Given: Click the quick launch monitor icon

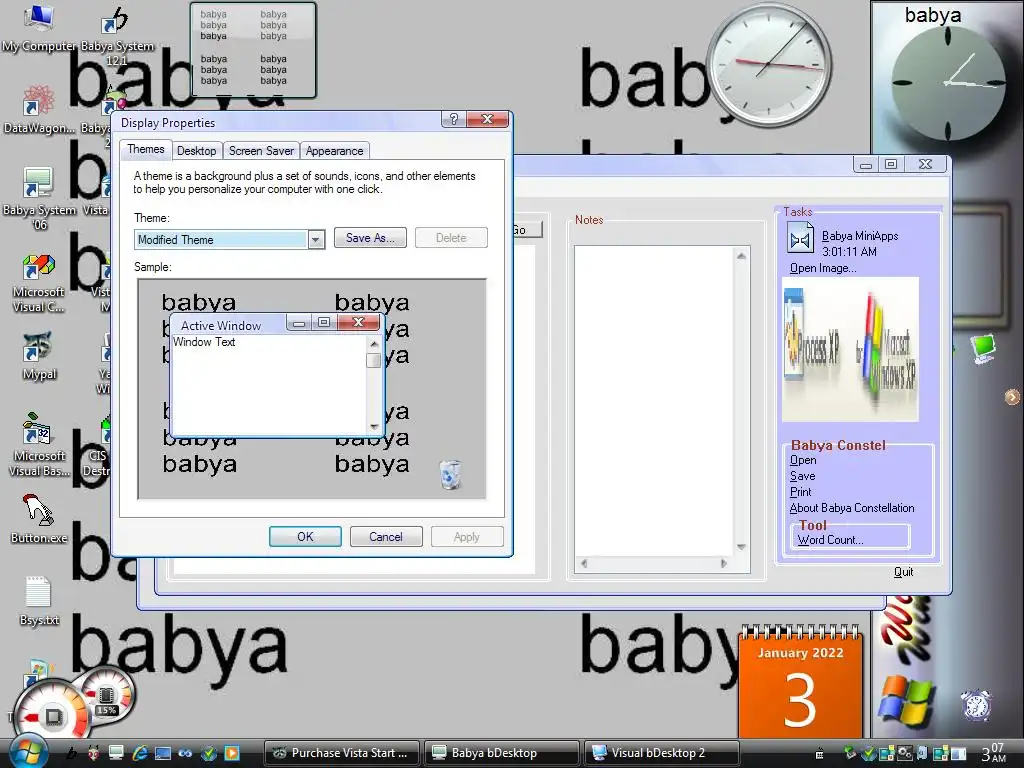Looking at the screenshot, I should pos(116,753).
